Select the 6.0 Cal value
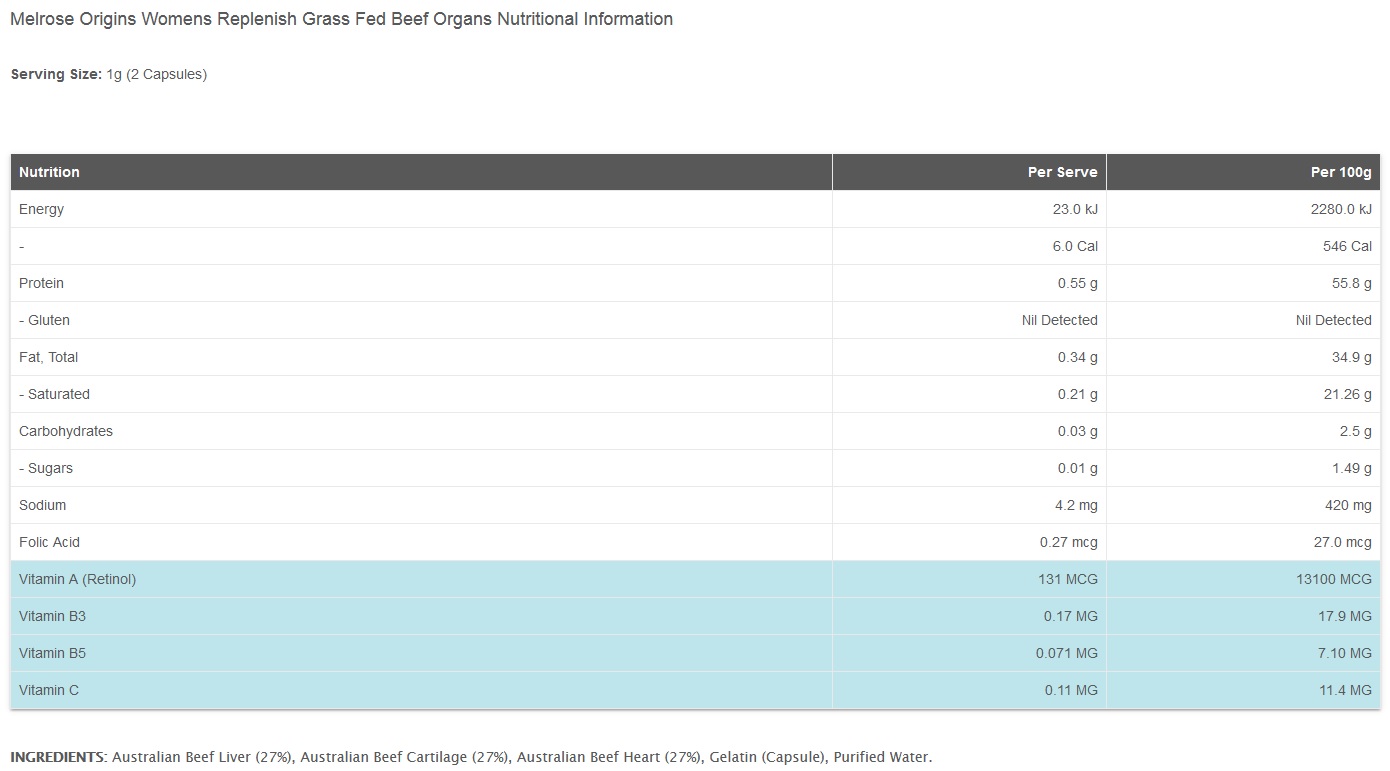The width and height of the screenshot is (1390, 771). point(1075,246)
